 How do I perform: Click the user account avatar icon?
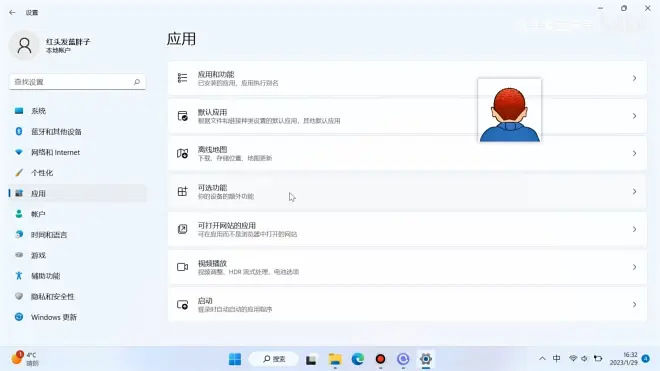pos(24,45)
